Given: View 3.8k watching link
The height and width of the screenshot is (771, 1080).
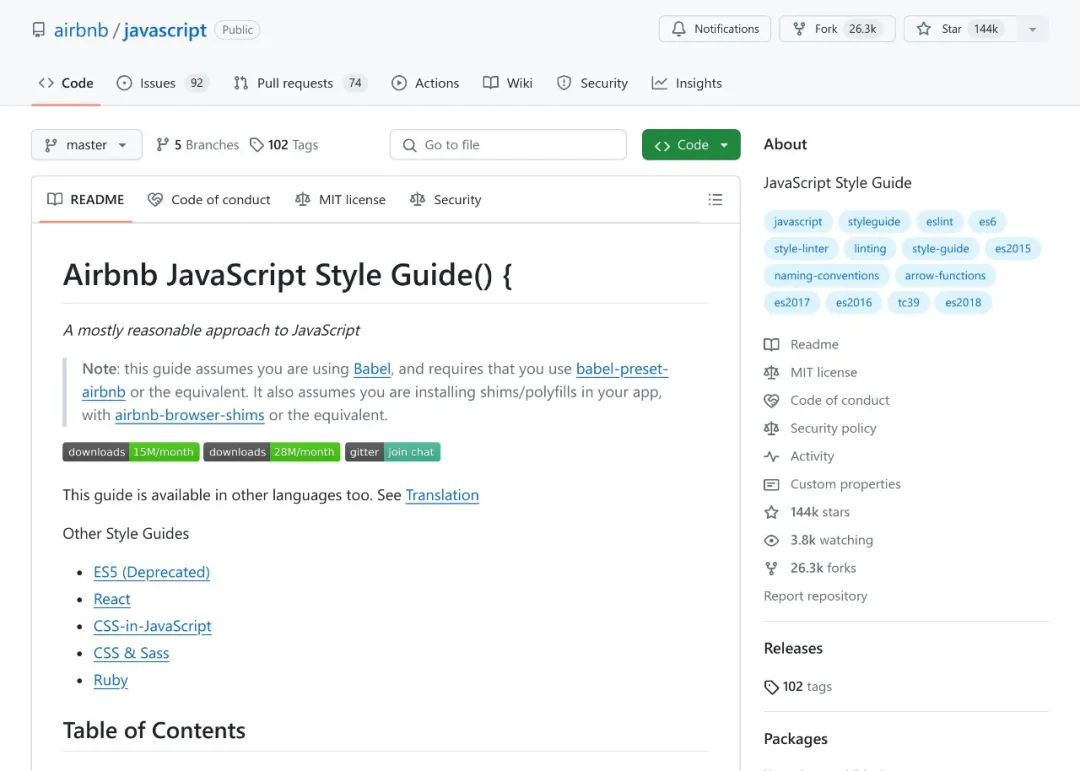Looking at the screenshot, I should click(818, 540).
